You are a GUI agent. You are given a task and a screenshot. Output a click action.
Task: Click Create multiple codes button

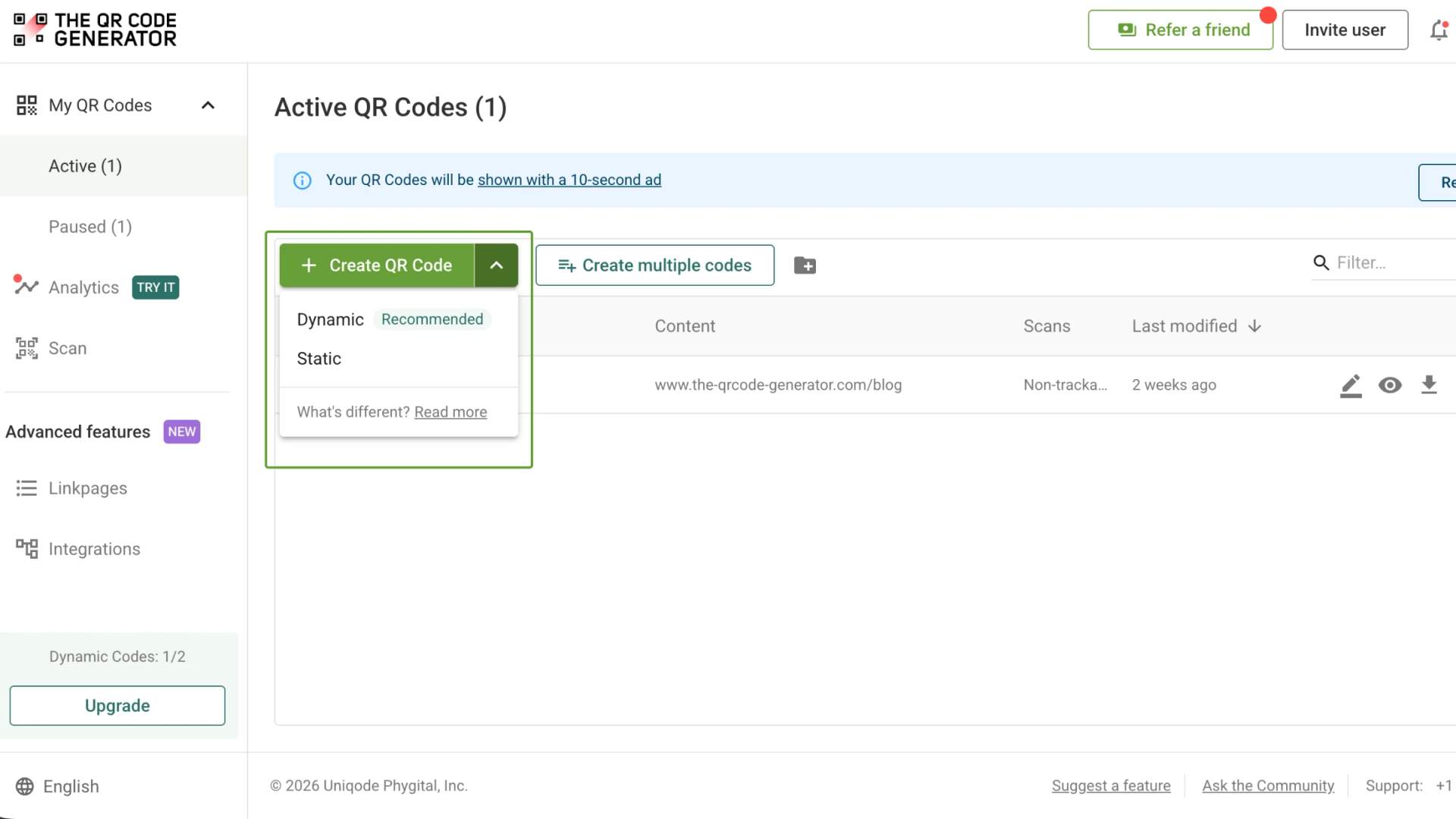click(654, 265)
